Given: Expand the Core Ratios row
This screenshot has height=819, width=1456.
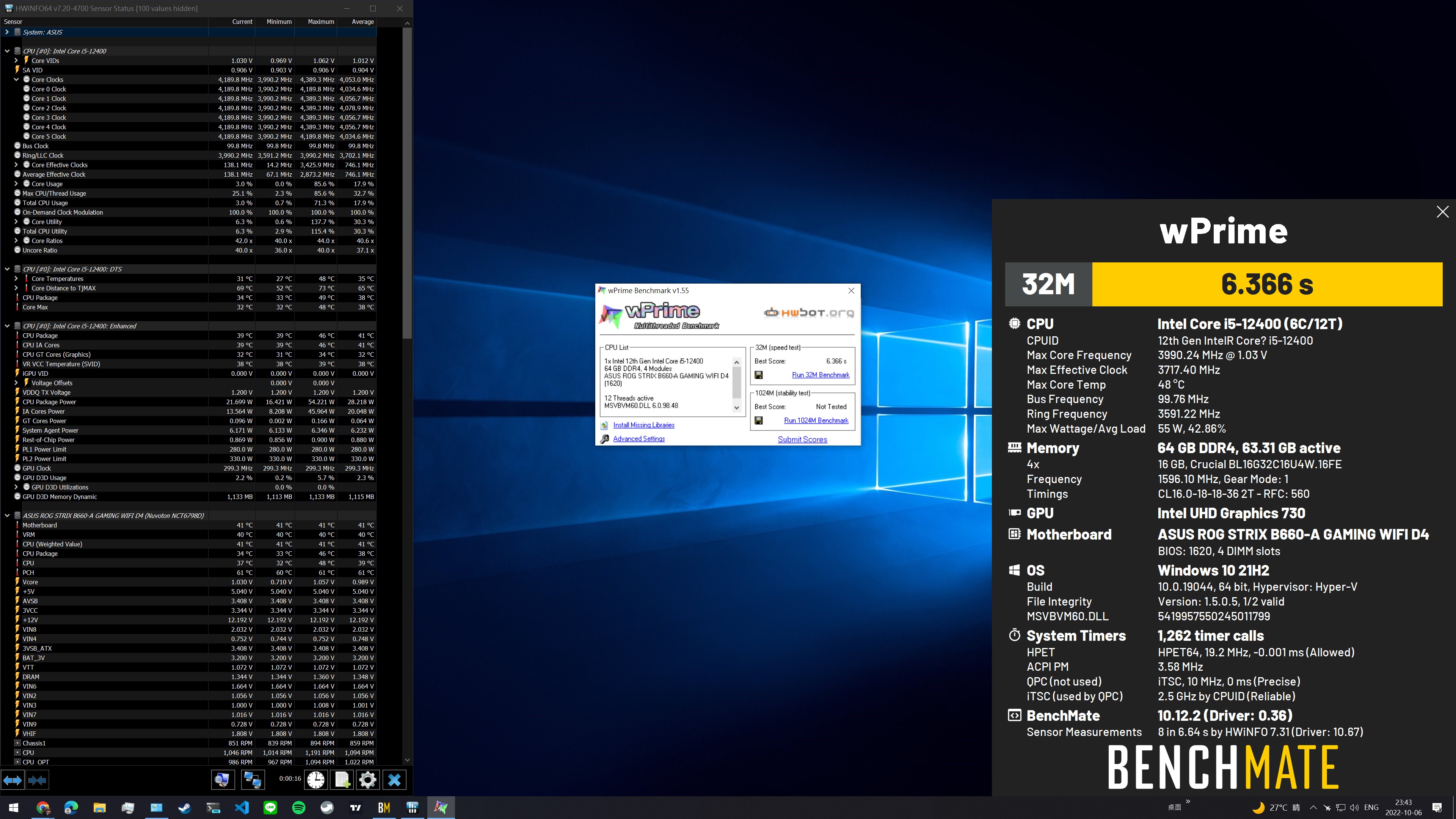Looking at the screenshot, I should click(x=16, y=241).
